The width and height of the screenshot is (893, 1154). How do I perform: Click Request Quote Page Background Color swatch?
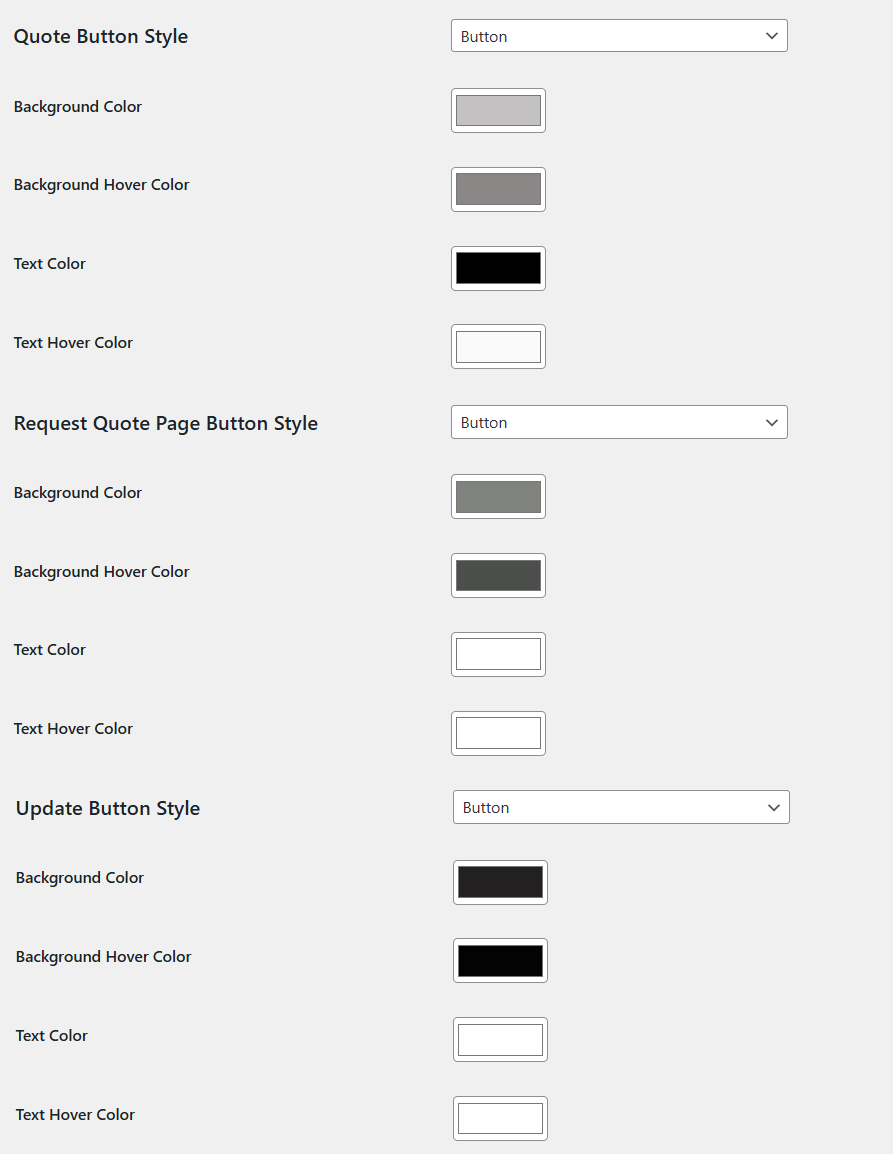point(498,496)
